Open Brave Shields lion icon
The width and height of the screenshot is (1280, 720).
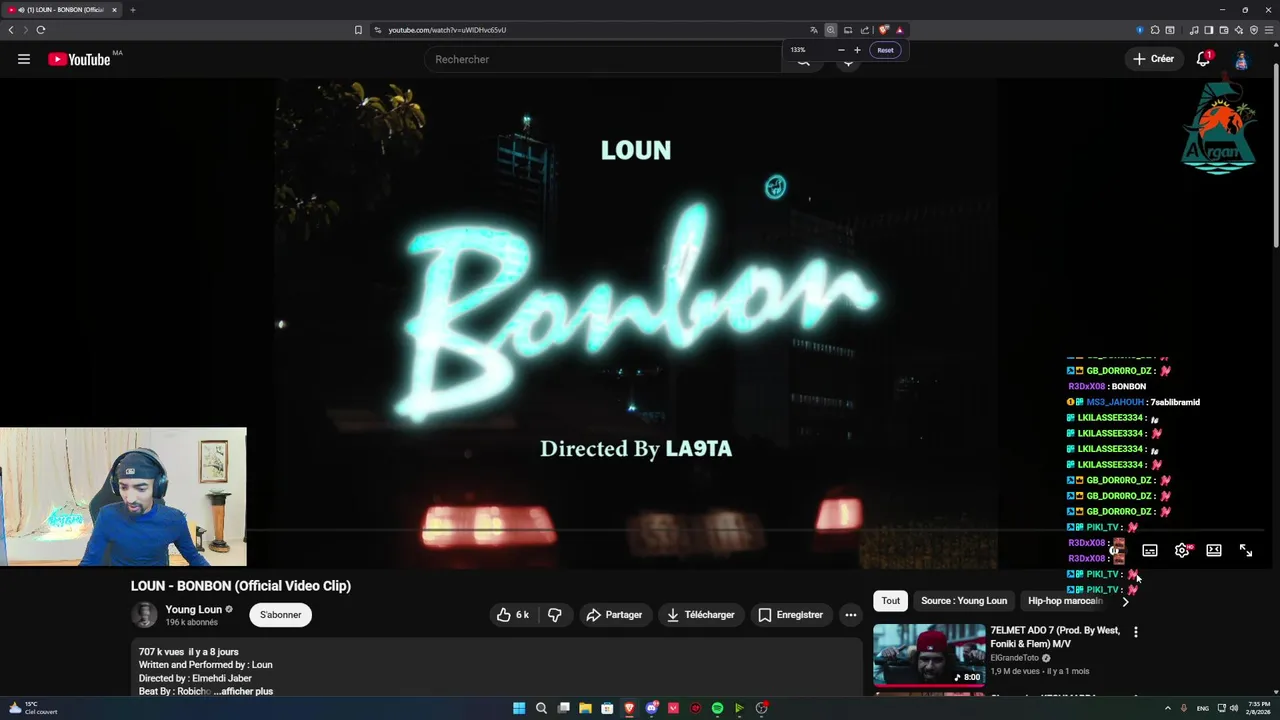884,30
